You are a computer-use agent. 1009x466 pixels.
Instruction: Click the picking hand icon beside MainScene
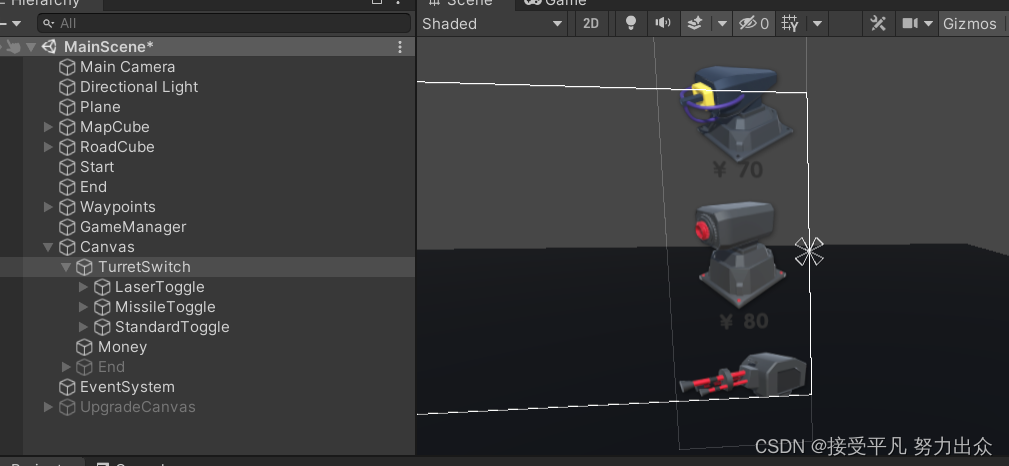(12, 47)
